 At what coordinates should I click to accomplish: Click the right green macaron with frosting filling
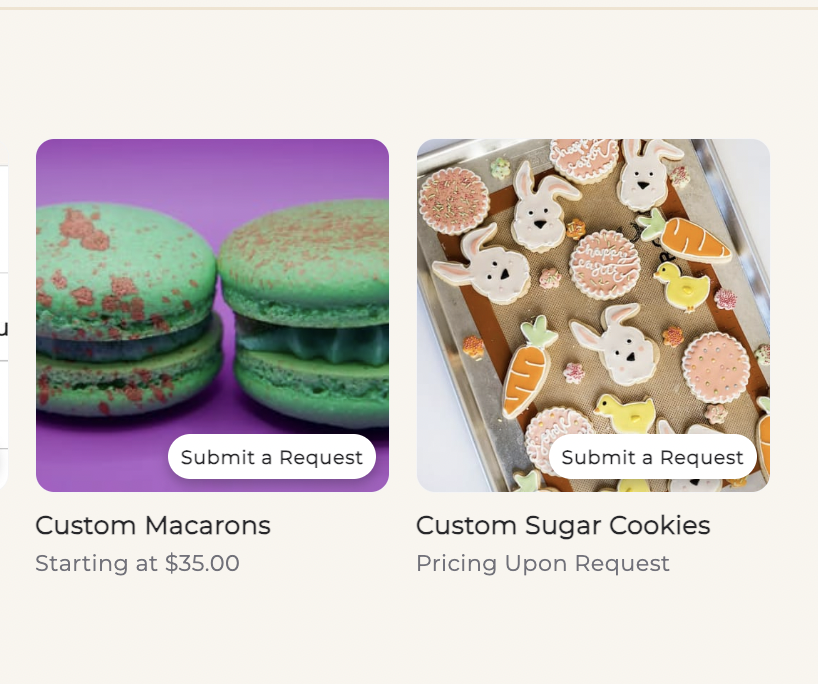308,313
